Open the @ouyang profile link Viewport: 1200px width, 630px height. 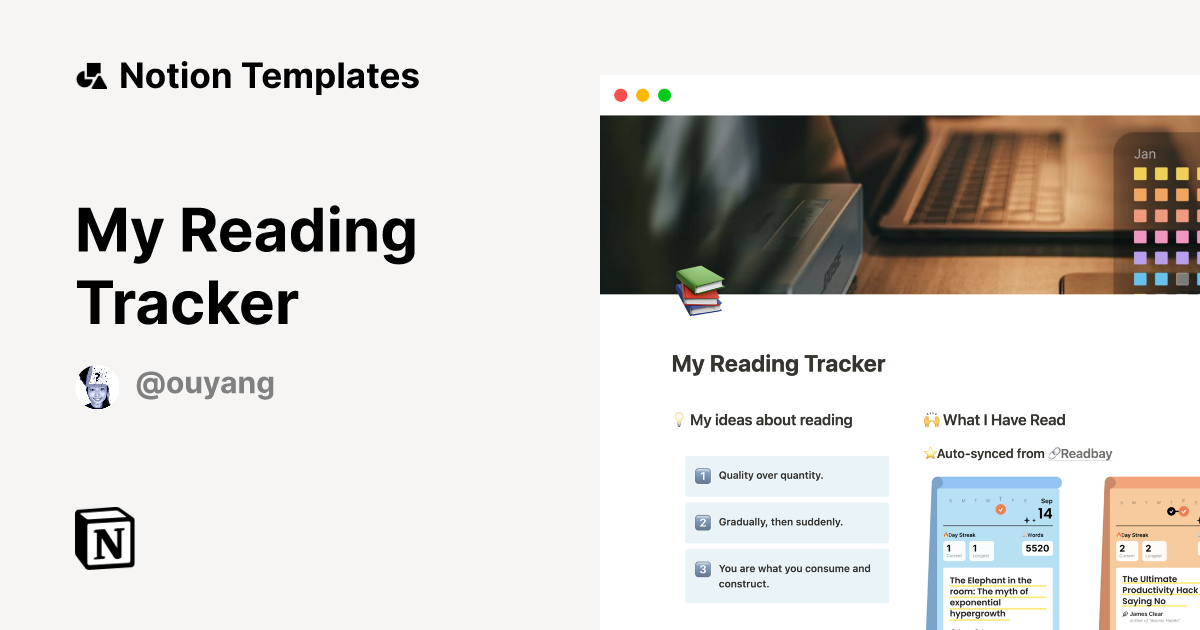coord(205,384)
